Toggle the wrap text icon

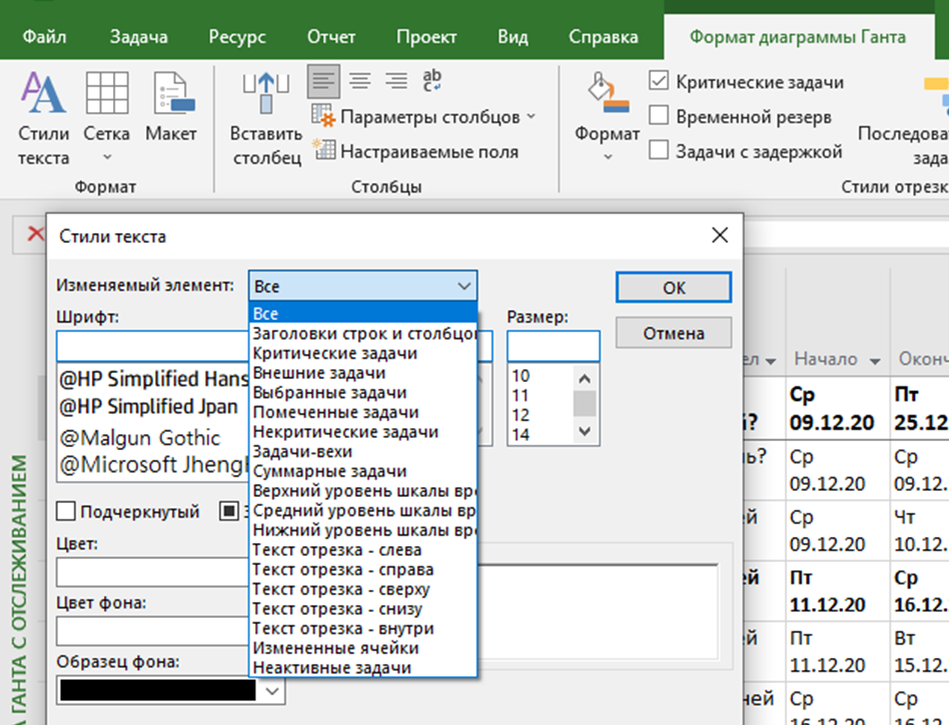point(432,81)
